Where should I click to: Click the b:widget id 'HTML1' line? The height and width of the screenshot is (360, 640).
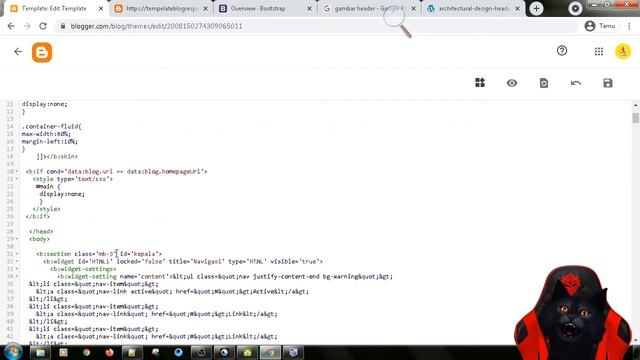click(183, 262)
